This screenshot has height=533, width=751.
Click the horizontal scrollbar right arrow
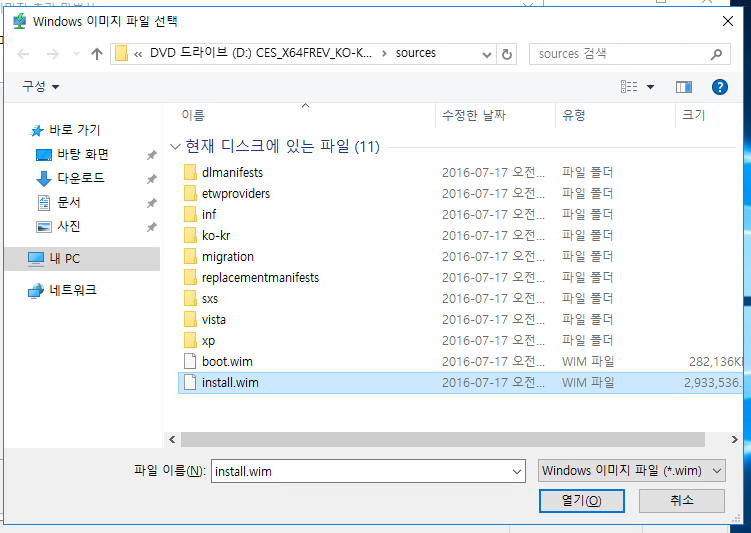(x=735, y=439)
